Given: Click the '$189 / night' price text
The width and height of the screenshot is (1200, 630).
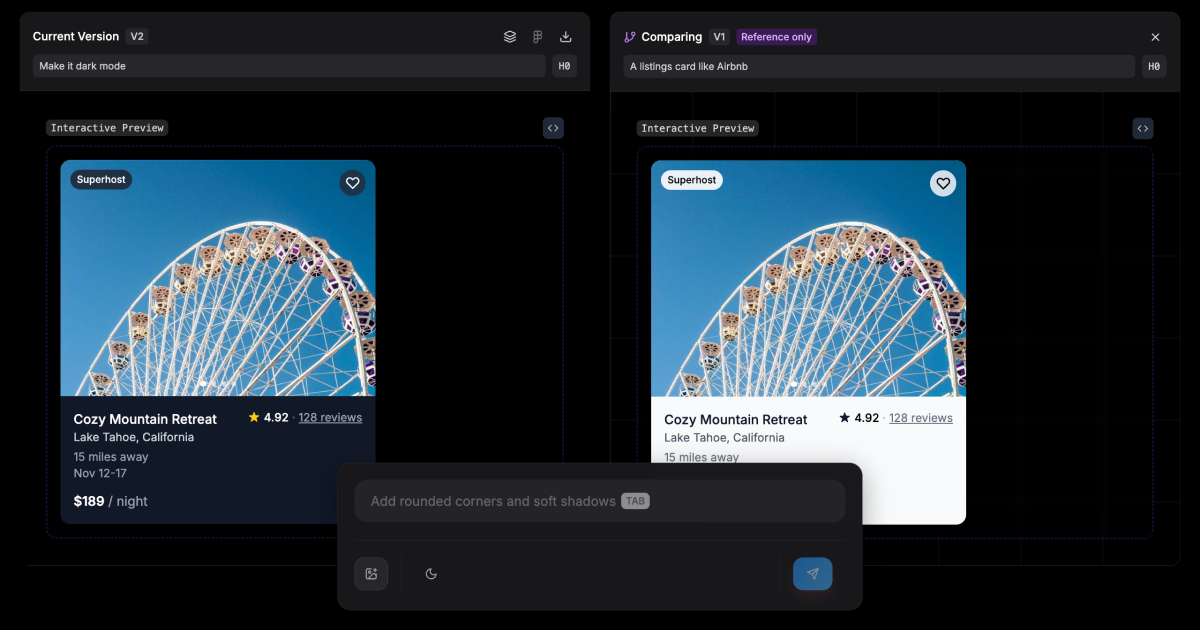Looking at the screenshot, I should [x=110, y=501].
